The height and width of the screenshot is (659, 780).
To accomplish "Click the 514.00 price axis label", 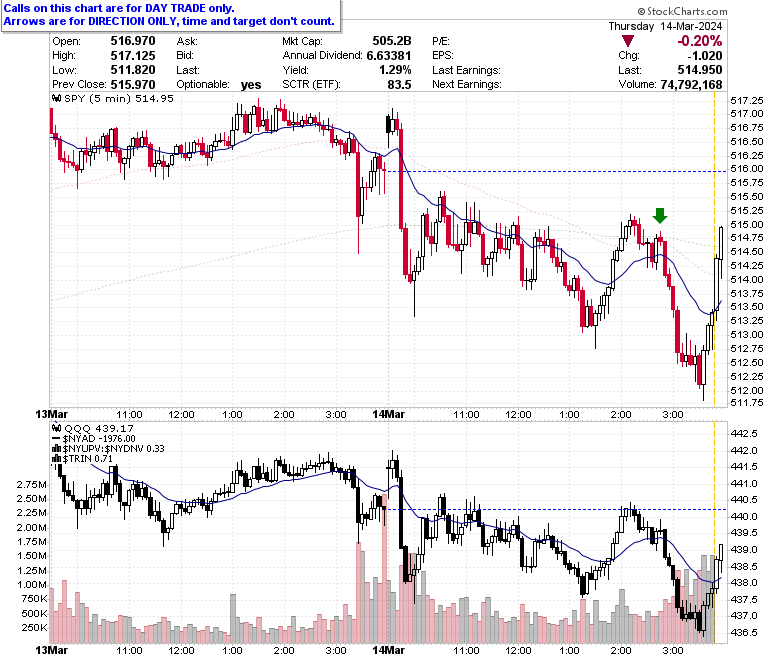I will click(x=747, y=280).
